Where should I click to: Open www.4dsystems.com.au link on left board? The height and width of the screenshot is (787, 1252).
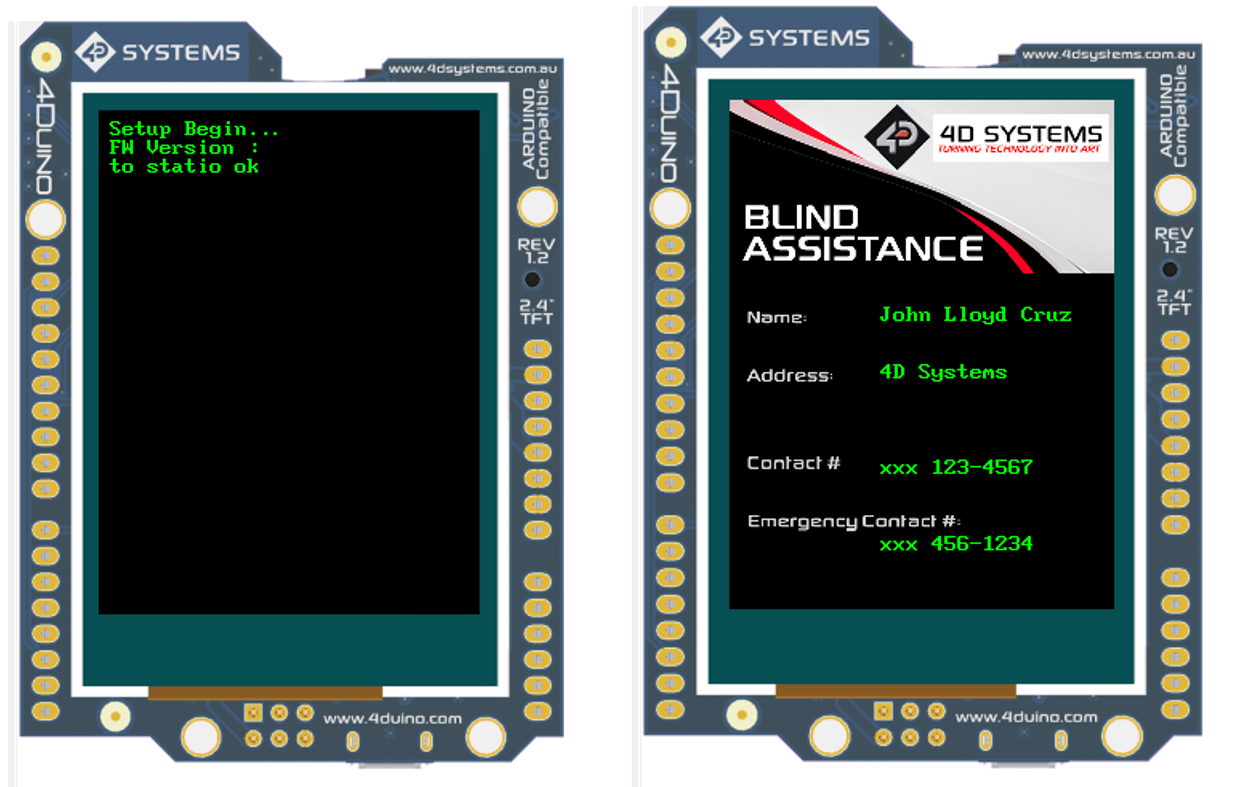pyautogui.click(x=456, y=69)
